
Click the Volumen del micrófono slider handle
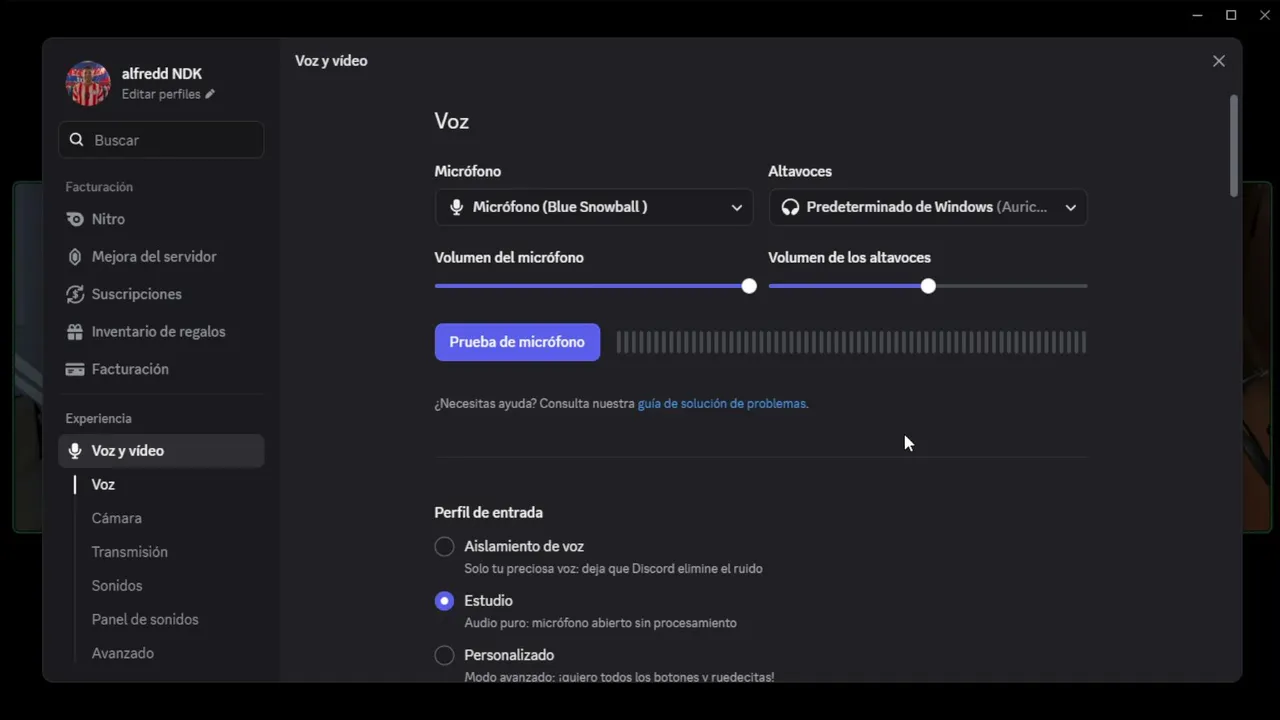click(749, 286)
